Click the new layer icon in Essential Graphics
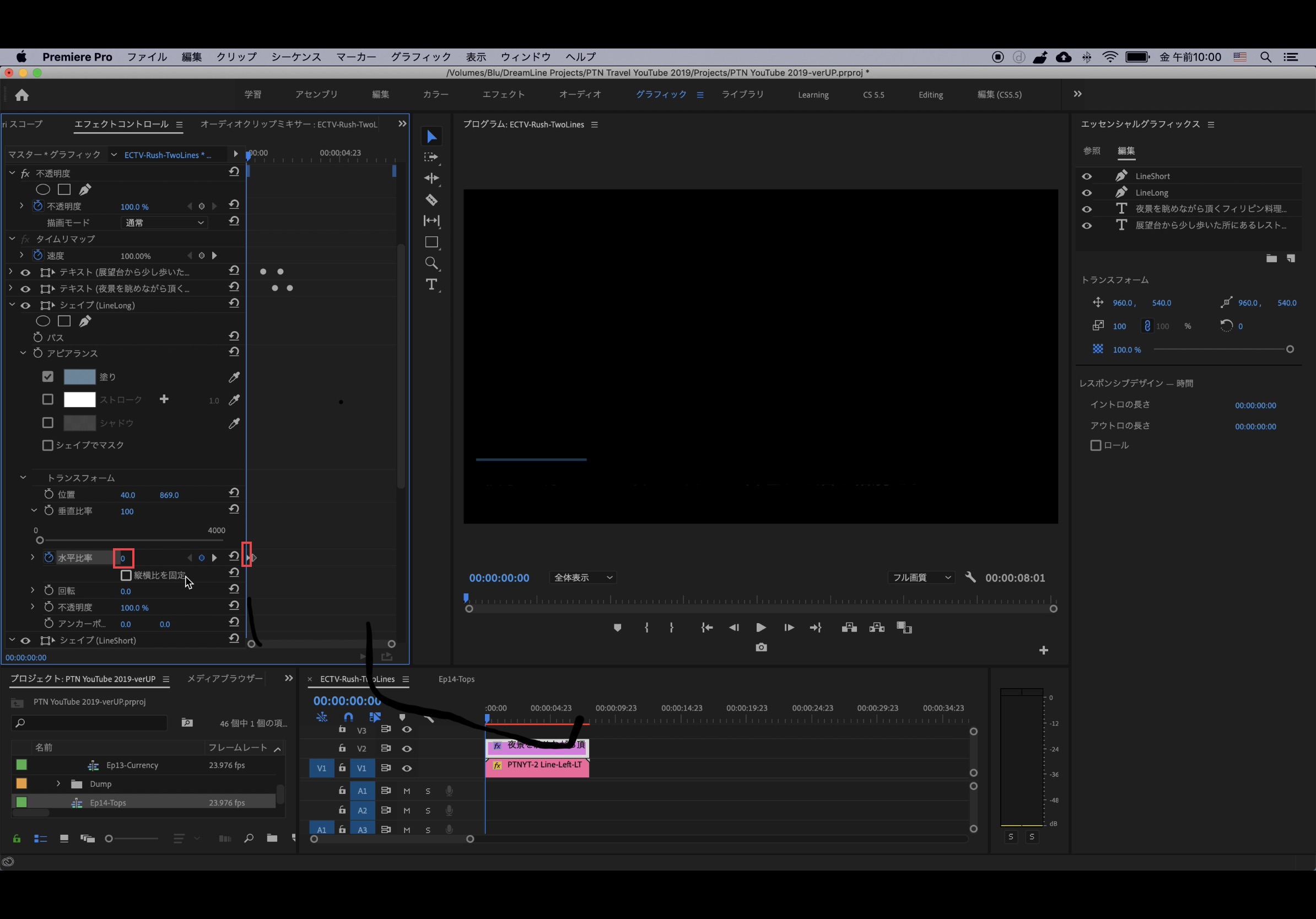This screenshot has height=919, width=1316. 1291,258
